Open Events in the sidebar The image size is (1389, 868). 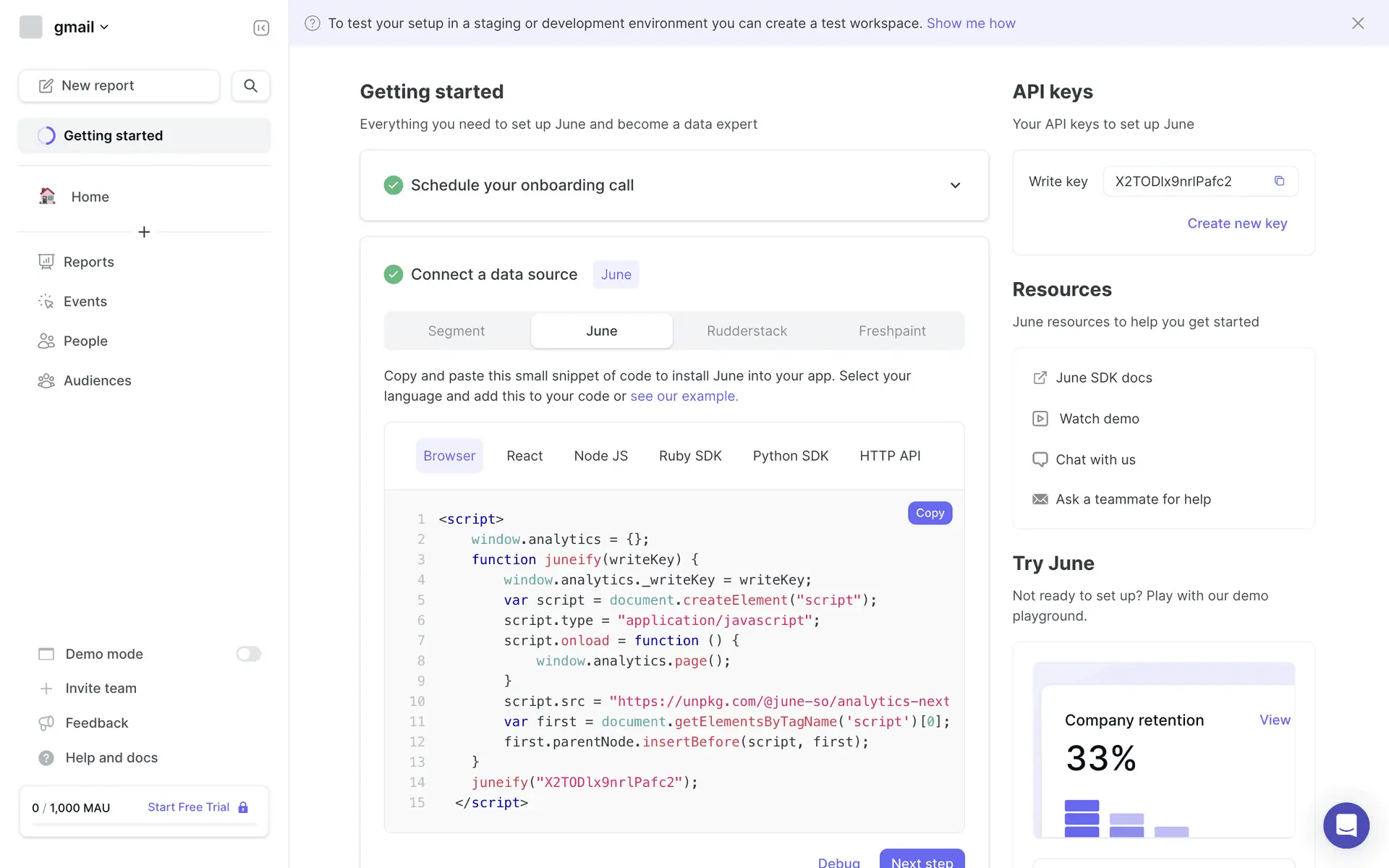pyautogui.click(x=85, y=302)
